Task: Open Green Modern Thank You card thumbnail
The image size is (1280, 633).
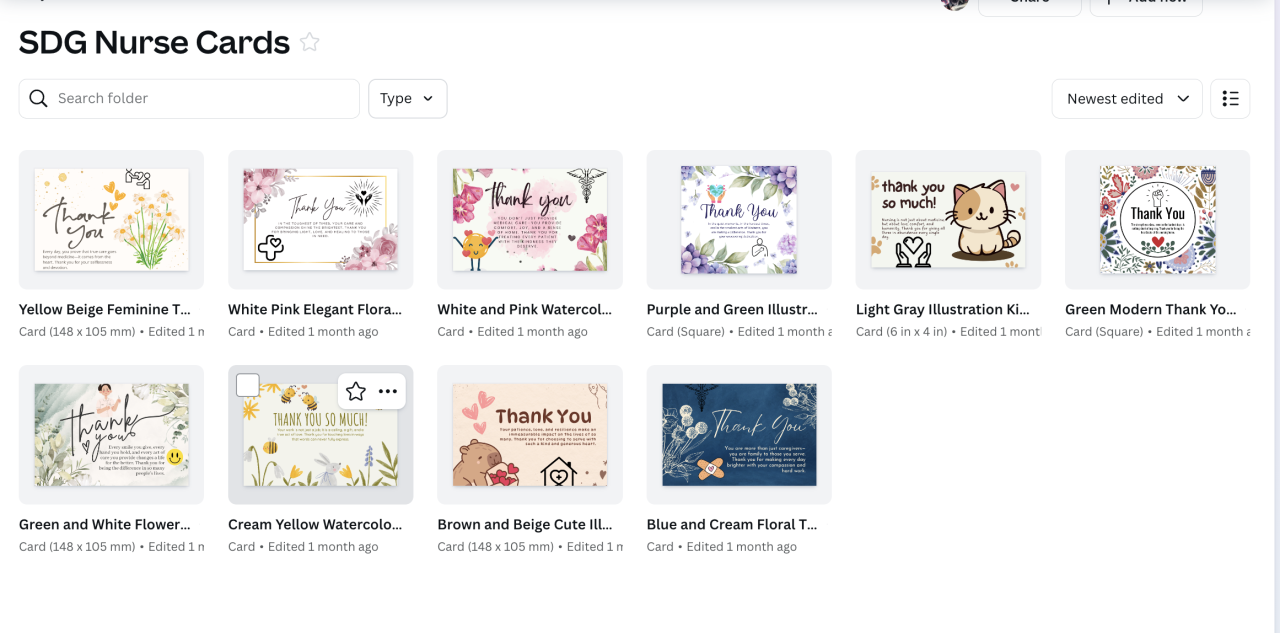Action: (x=1157, y=220)
